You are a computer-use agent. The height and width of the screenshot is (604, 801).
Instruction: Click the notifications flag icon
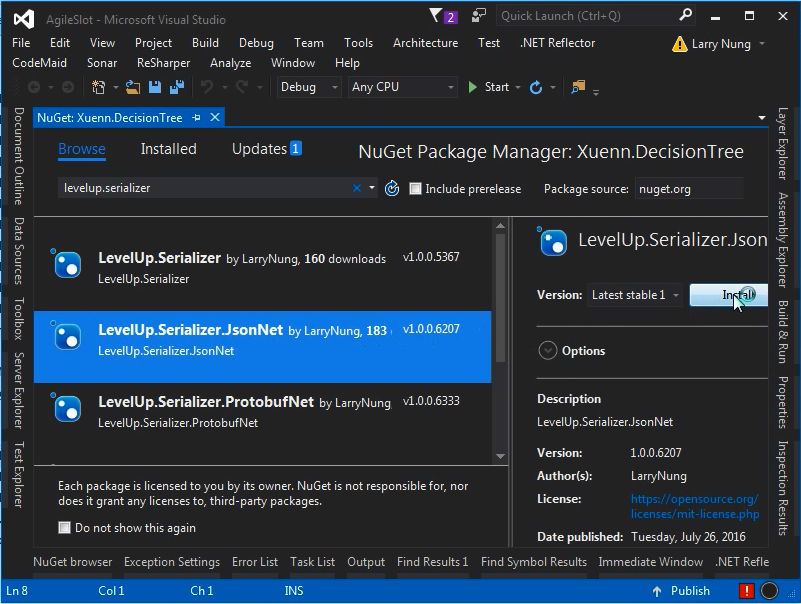(435, 16)
